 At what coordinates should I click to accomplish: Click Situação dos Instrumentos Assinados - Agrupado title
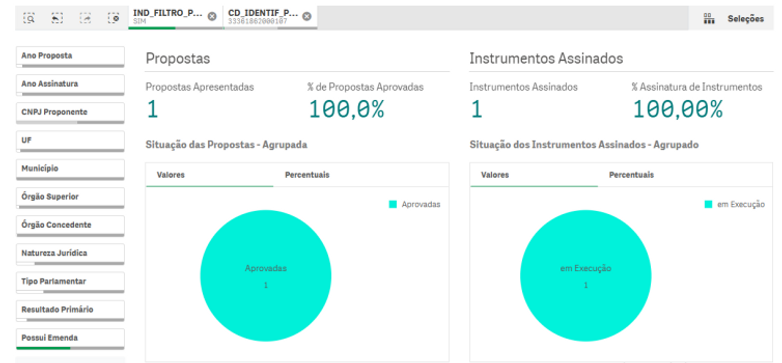point(584,145)
